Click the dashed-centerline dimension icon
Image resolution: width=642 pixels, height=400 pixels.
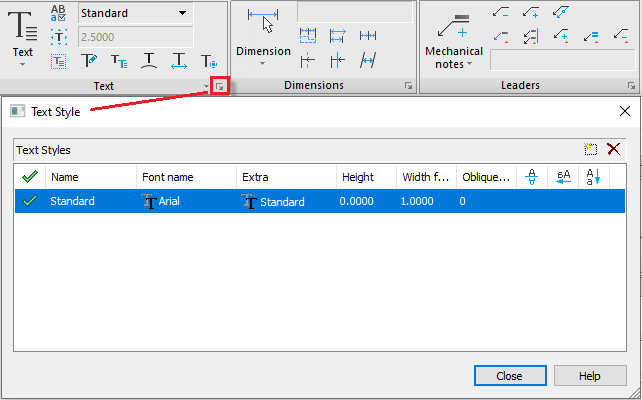tap(307, 61)
